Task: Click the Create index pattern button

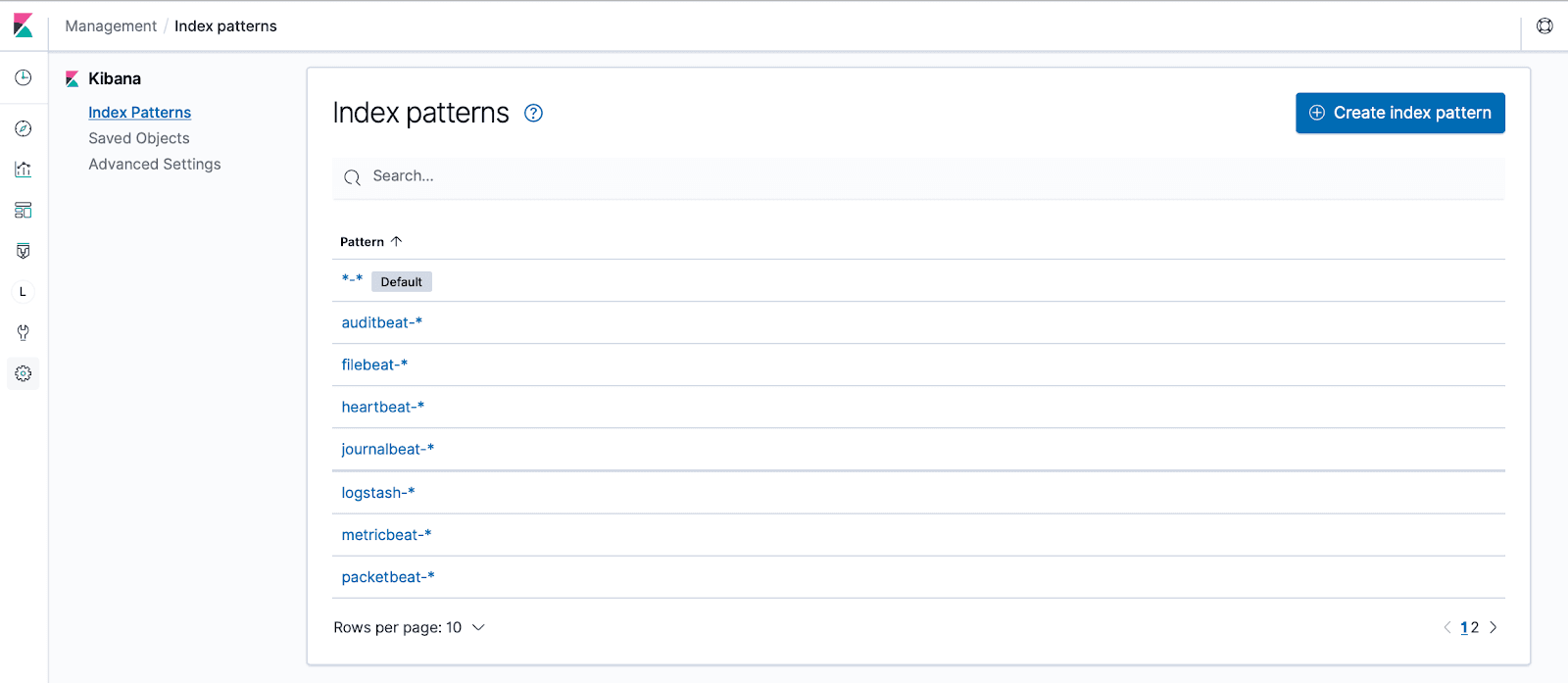Action: [x=1399, y=113]
